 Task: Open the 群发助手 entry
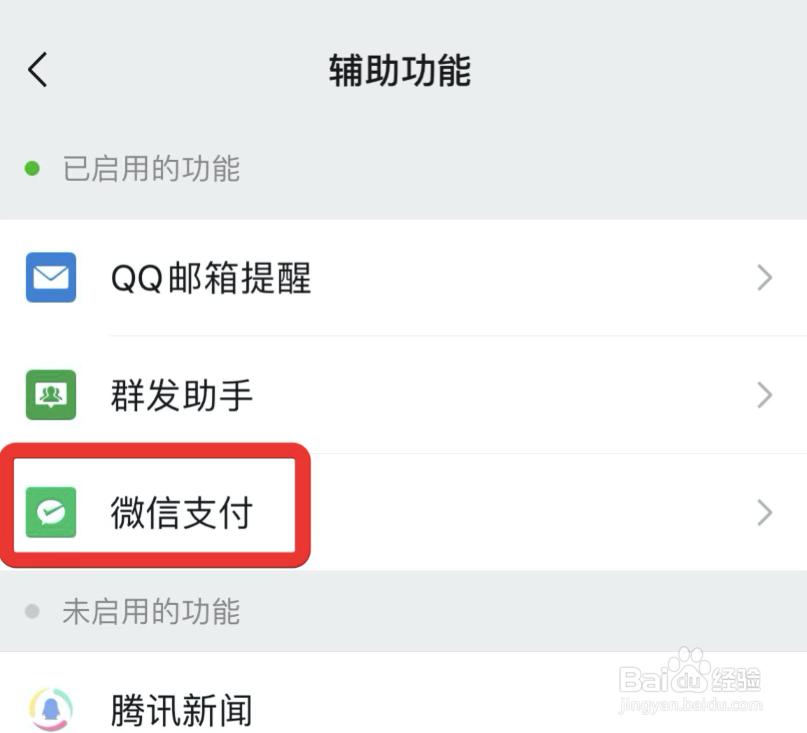click(x=404, y=395)
